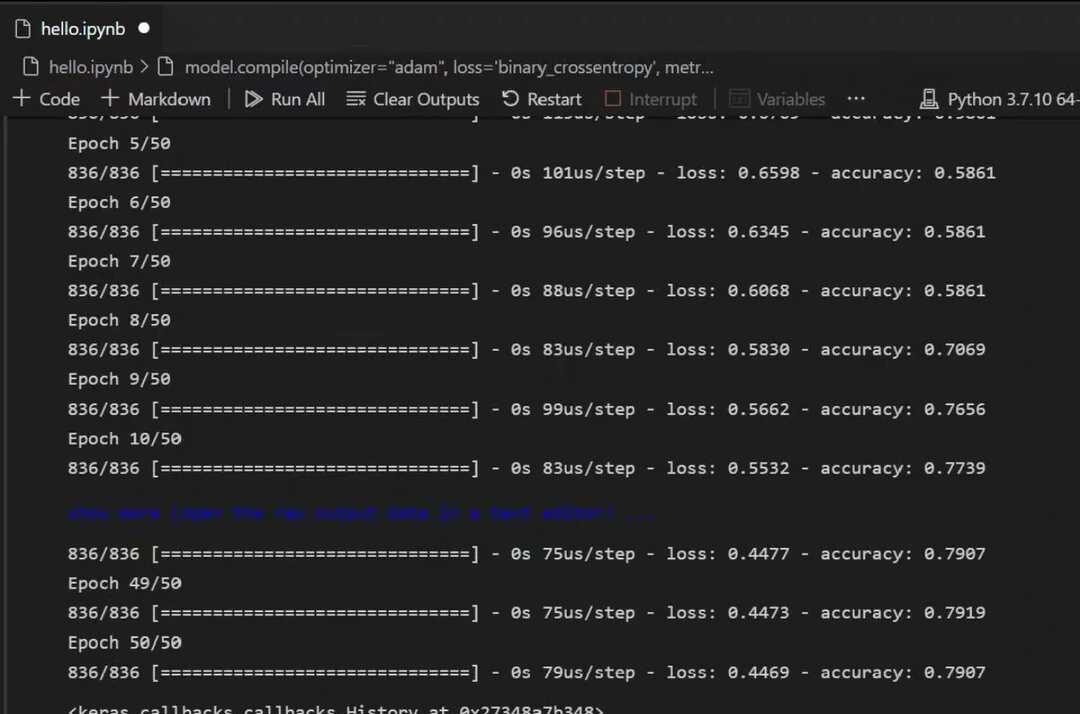The height and width of the screenshot is (714, 1080).
Task: Select the hello.ipynb editor tab
Action: tap(81, 28)
